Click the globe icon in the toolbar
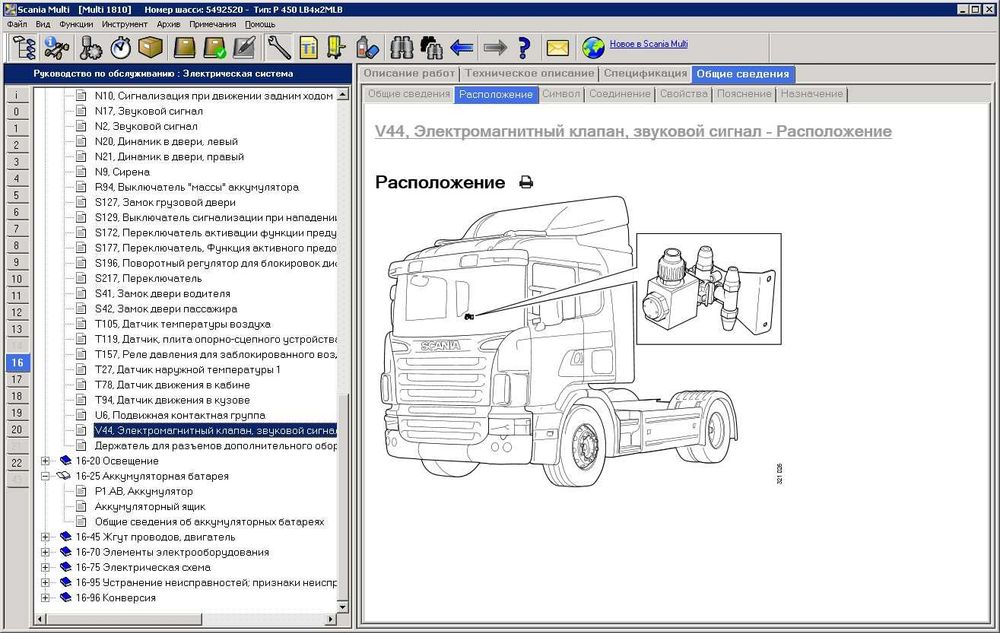This screenshot has height=633, width=1000. pos(593,47)
